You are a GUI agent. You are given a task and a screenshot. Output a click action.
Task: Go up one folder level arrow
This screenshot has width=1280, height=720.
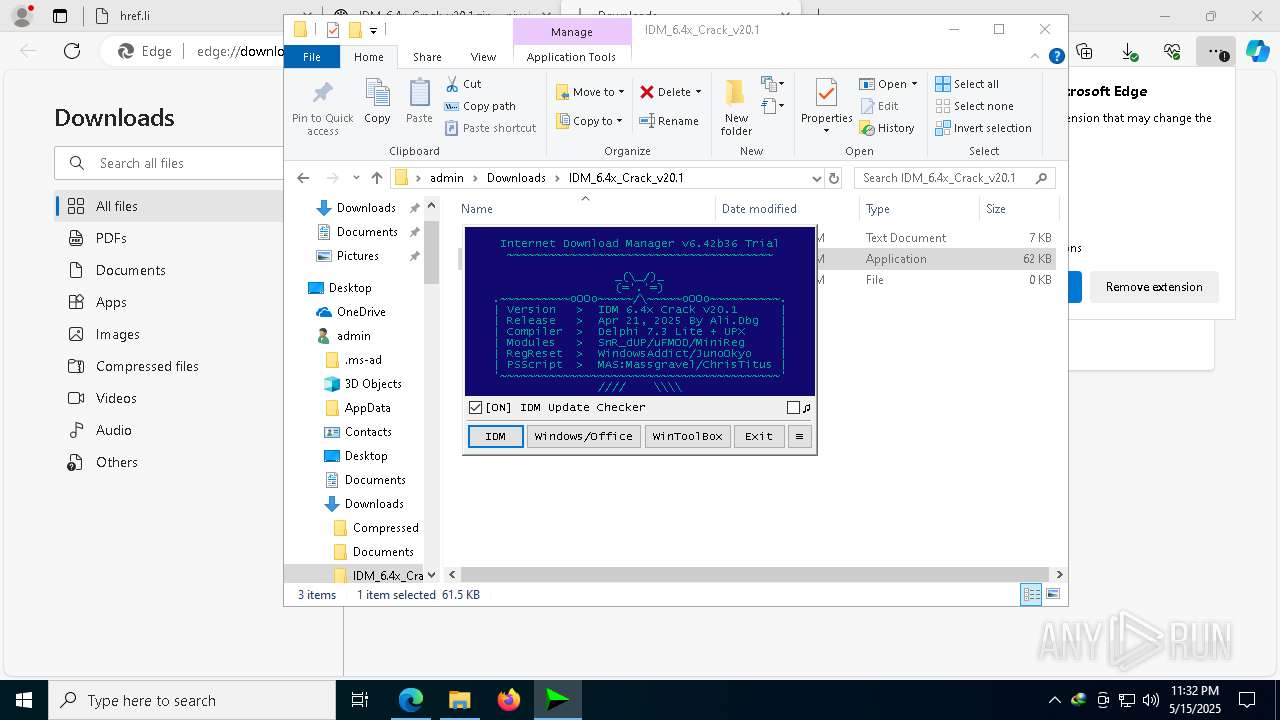pyautogui.click(x=376, y=178)
